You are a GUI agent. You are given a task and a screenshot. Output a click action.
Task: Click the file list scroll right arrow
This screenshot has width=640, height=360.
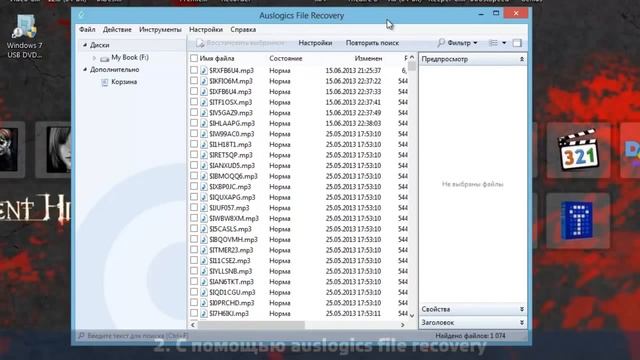click(x=402, y=325)
